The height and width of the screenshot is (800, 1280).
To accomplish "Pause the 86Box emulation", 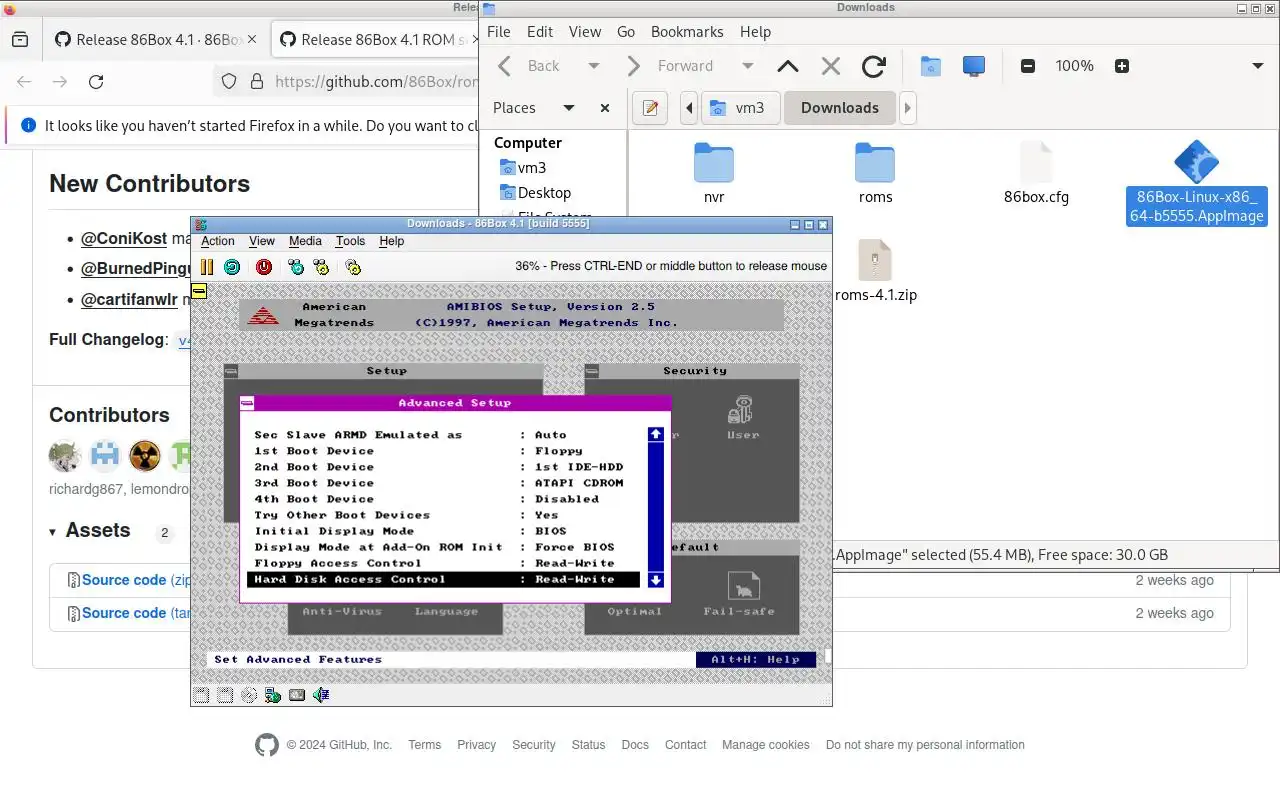I will (207, 267).
